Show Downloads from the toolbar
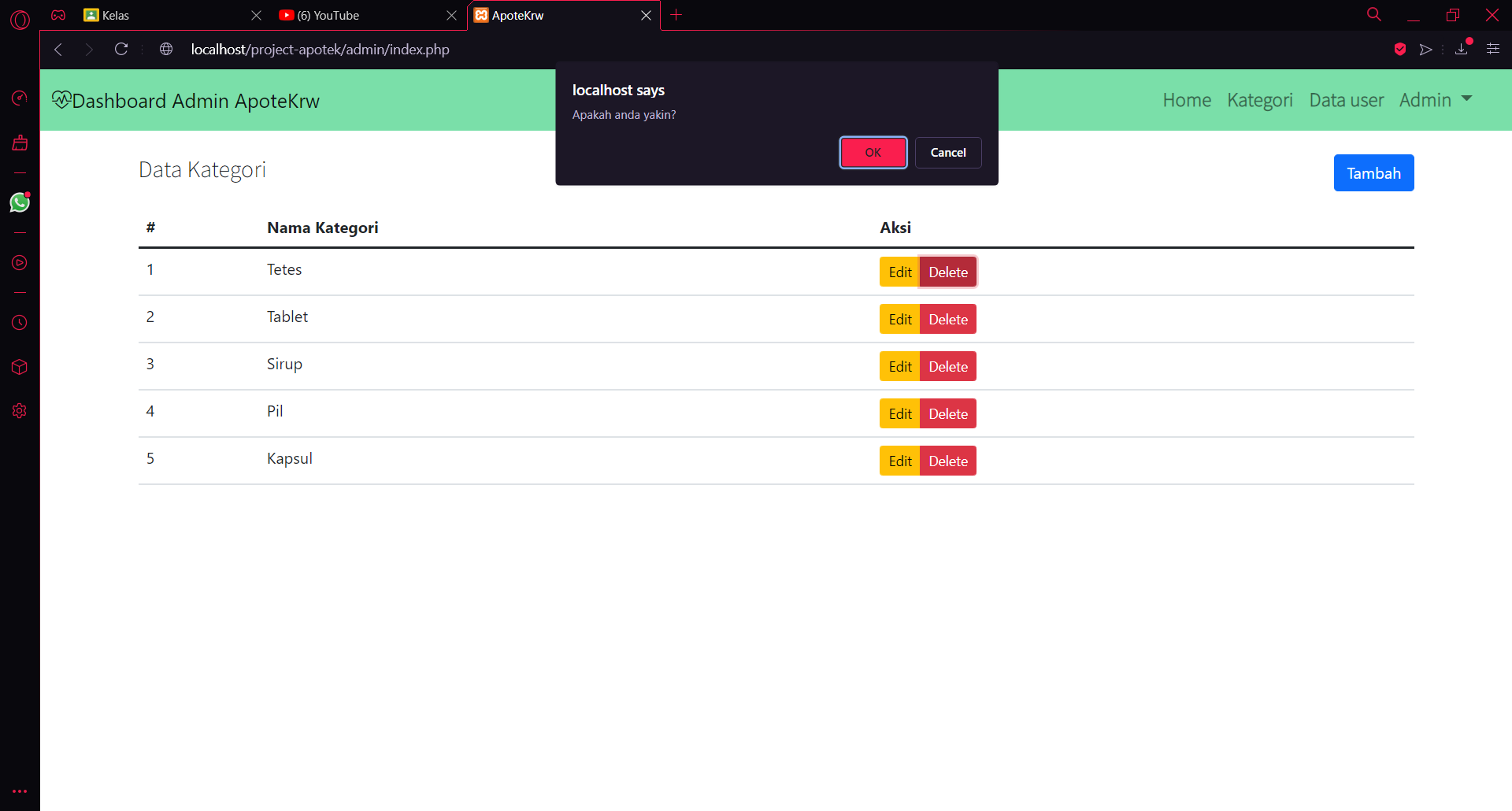 tap(1461, 49)
